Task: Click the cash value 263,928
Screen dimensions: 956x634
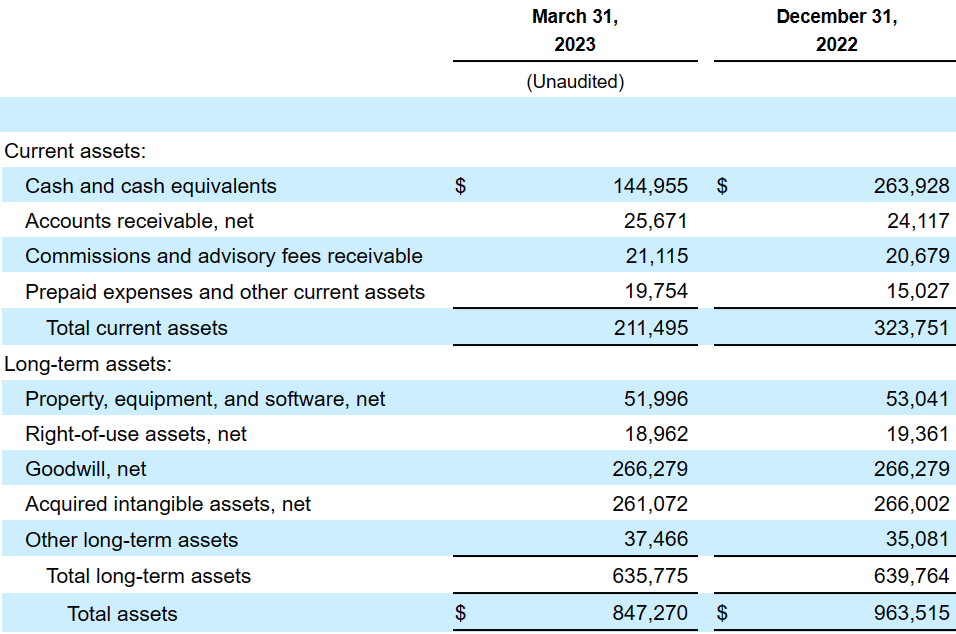Action: pos(911,186)
